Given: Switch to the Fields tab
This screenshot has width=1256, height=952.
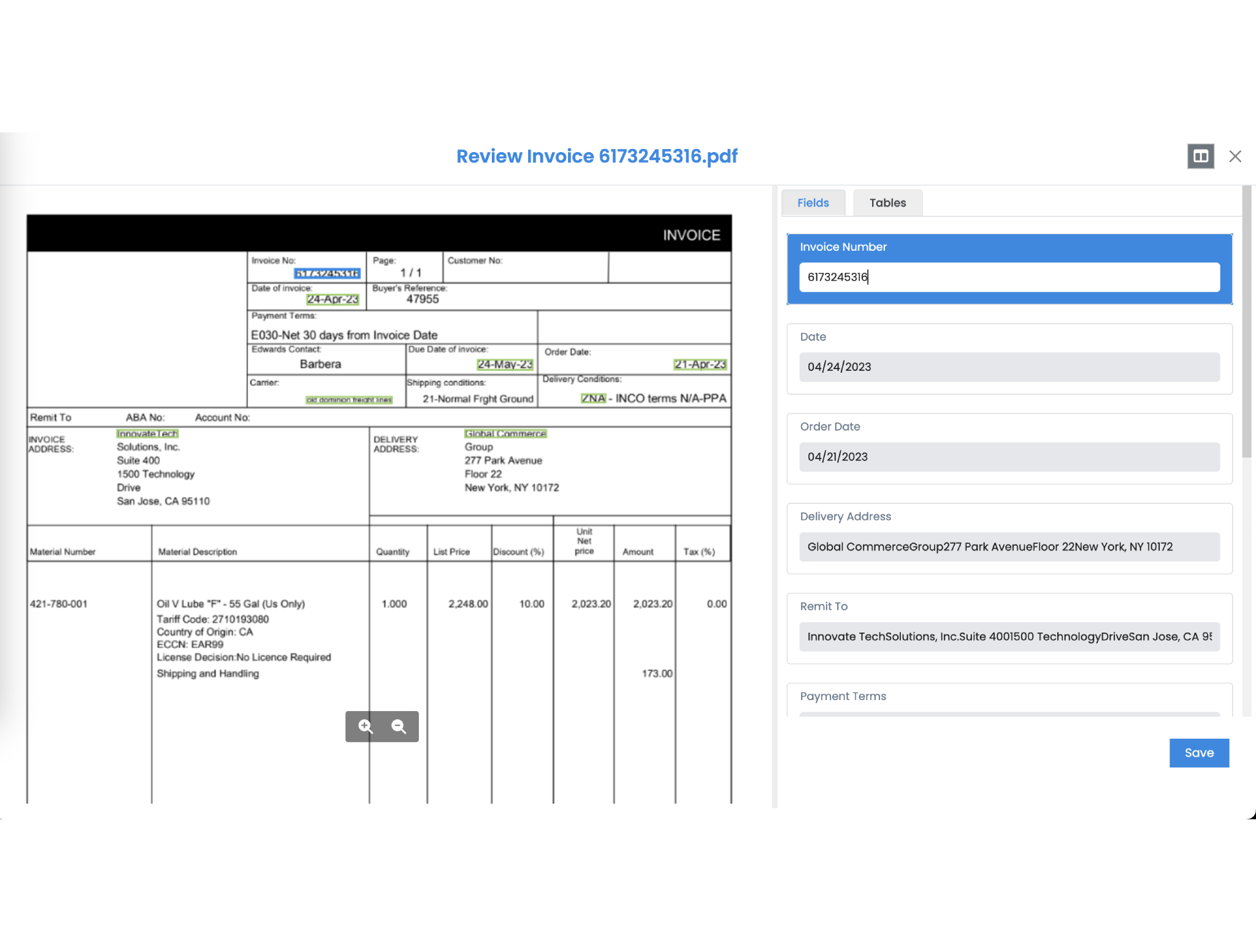Looking at the screenshot, I should point(813,202).
